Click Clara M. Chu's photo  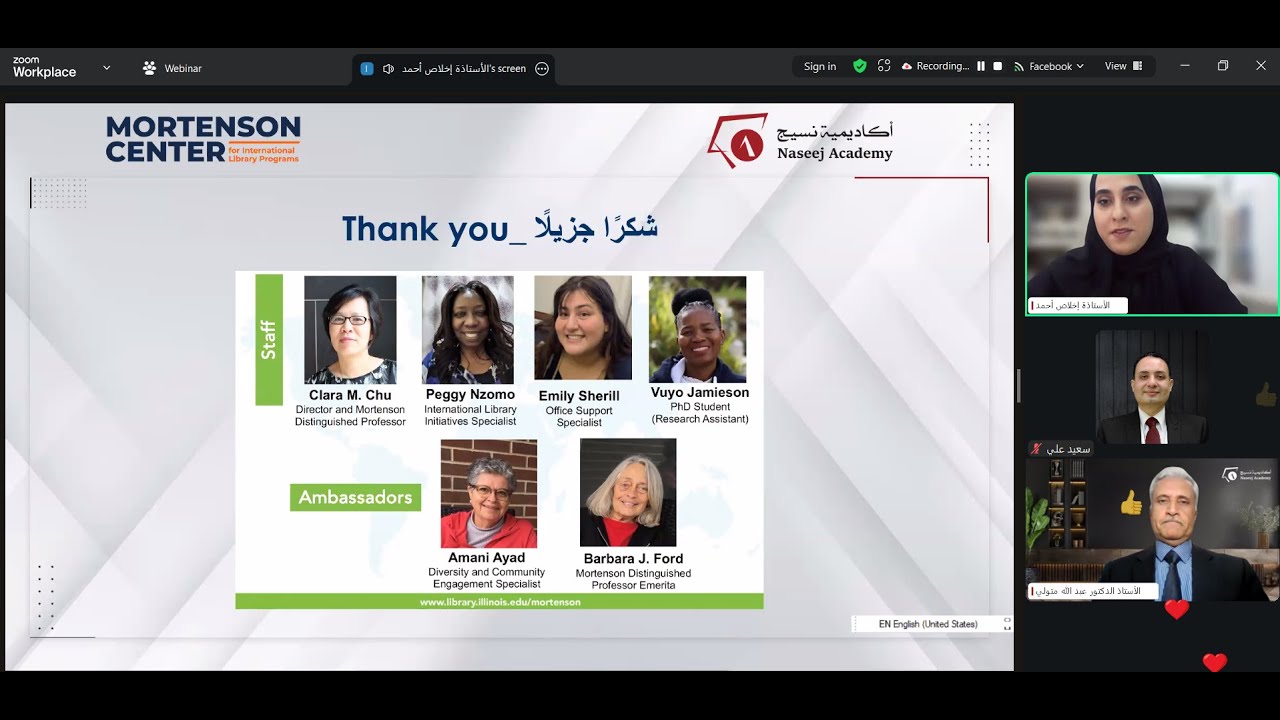[x=350, y=330]
